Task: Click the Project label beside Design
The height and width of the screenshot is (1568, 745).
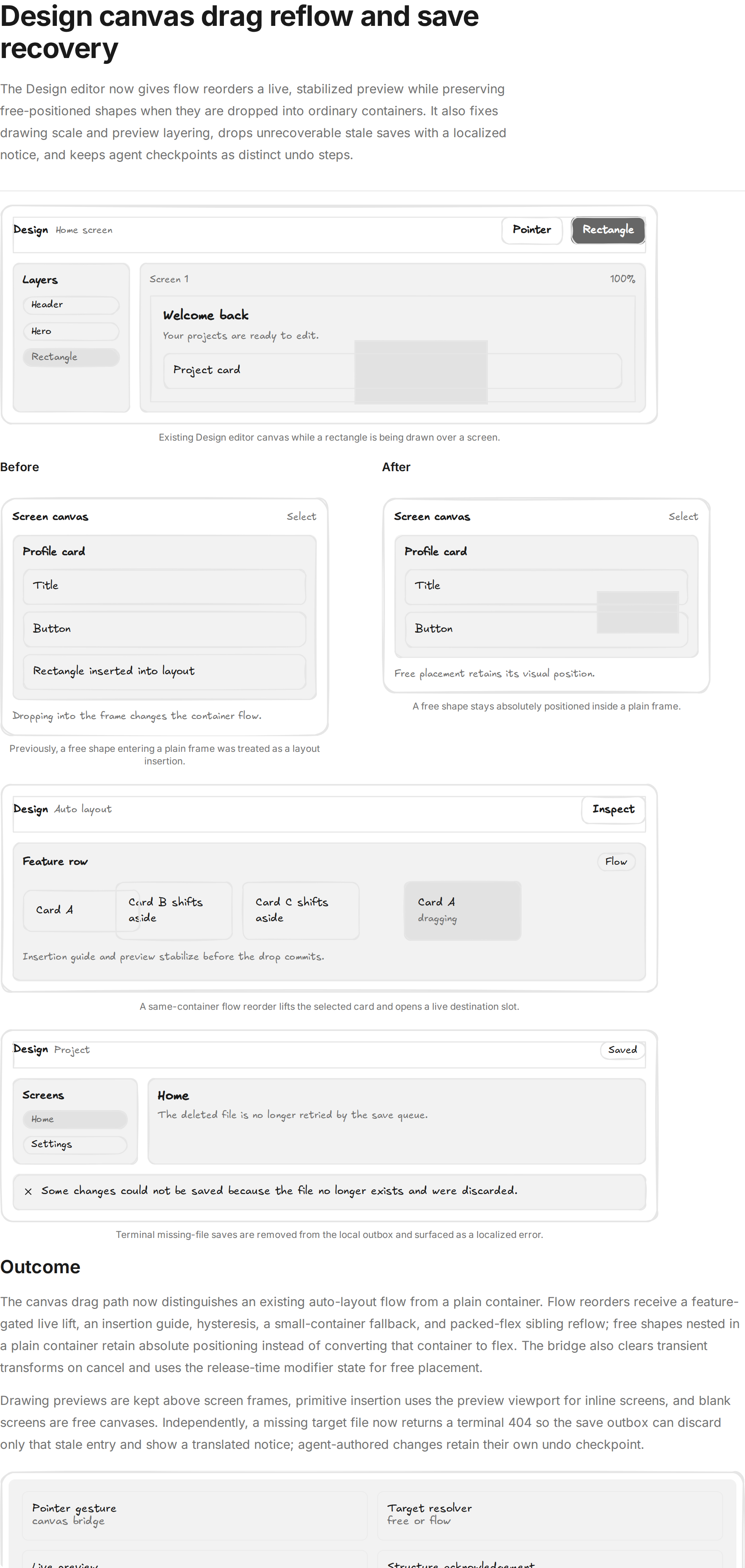Action: point(72,1050)
